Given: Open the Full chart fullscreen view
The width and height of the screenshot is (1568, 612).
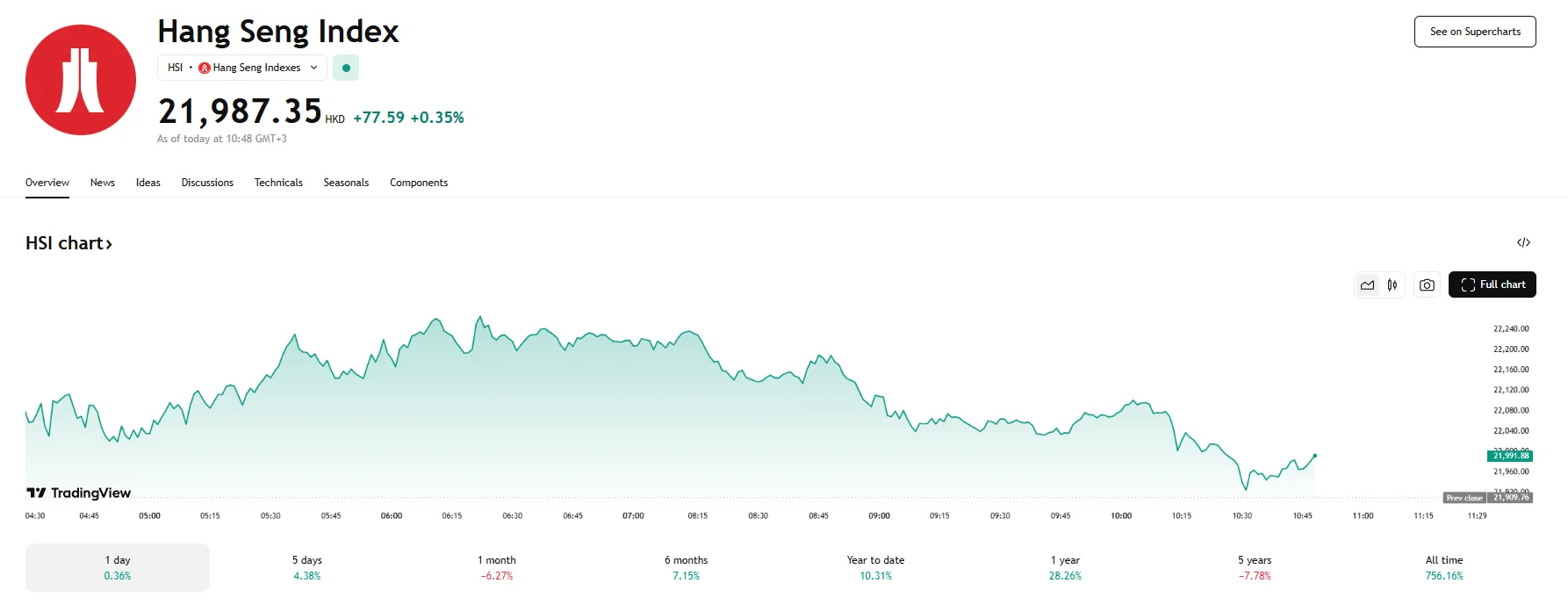Looking at the screenshot, I should (x=1492, y=284).
